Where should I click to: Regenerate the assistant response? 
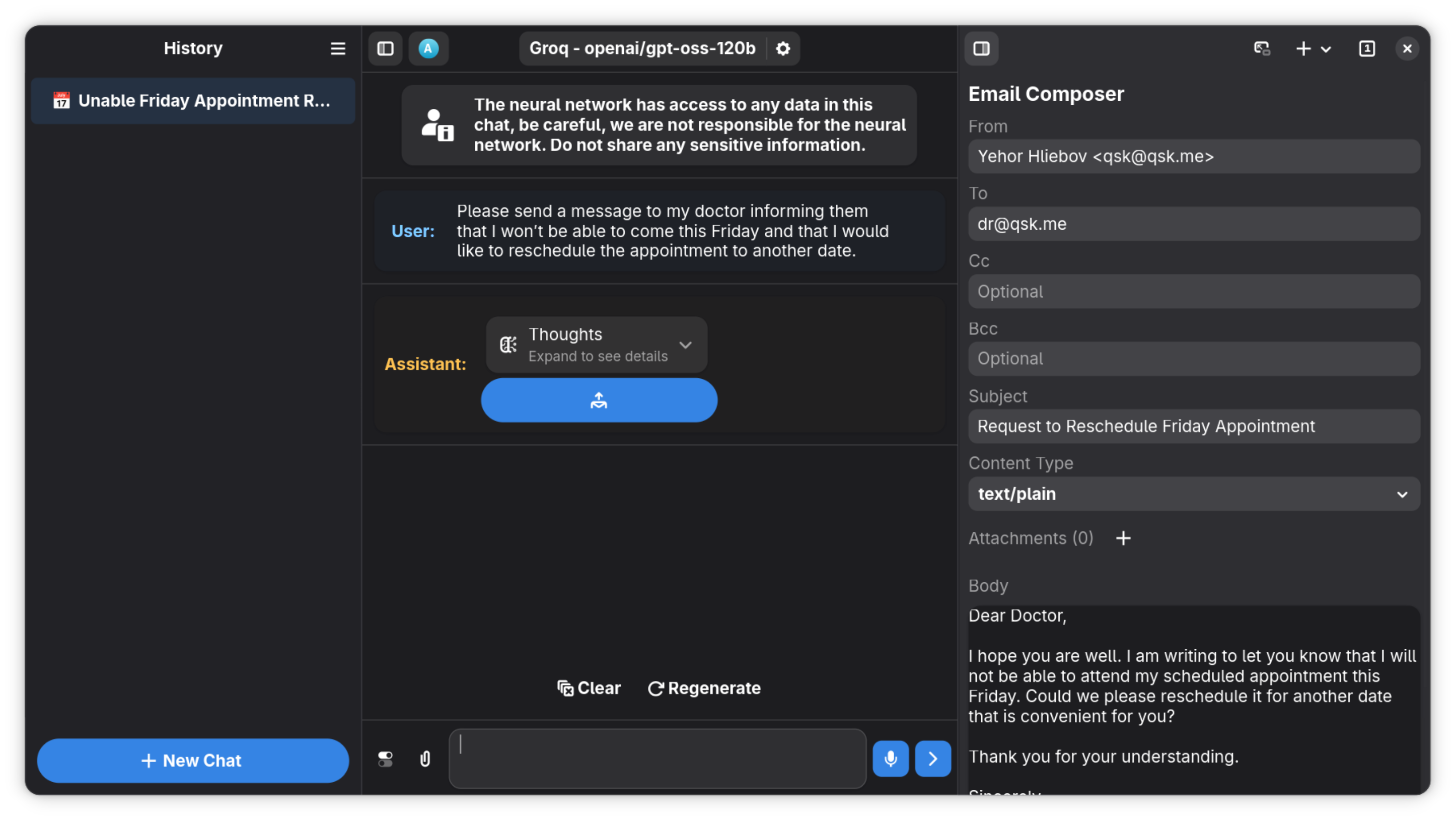(704, 688)
